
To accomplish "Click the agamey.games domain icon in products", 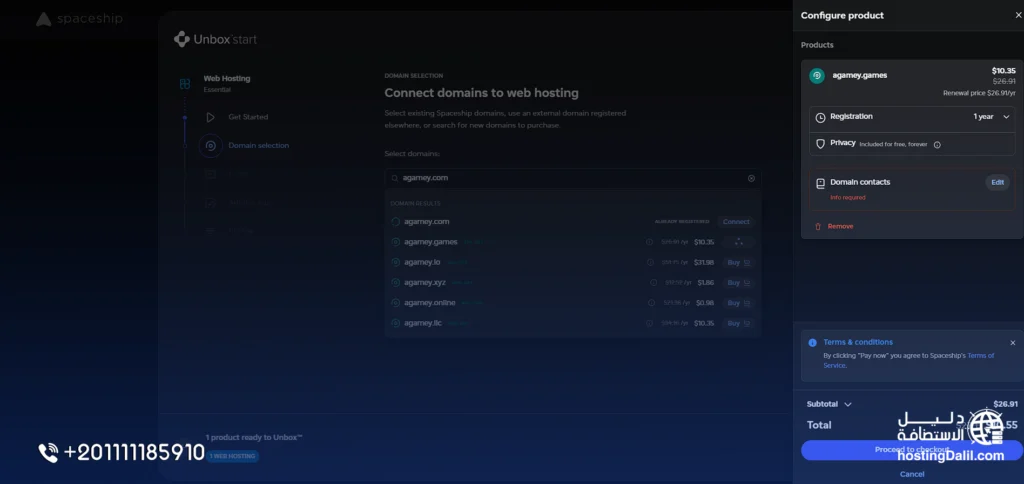I will (x=817, y=76).
